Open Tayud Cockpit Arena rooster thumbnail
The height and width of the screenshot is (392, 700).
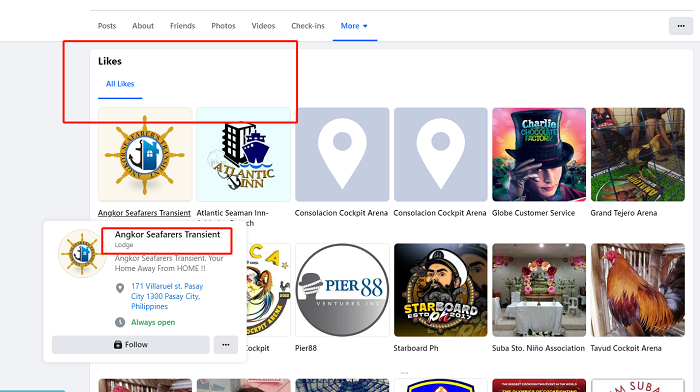coord(638,290)
